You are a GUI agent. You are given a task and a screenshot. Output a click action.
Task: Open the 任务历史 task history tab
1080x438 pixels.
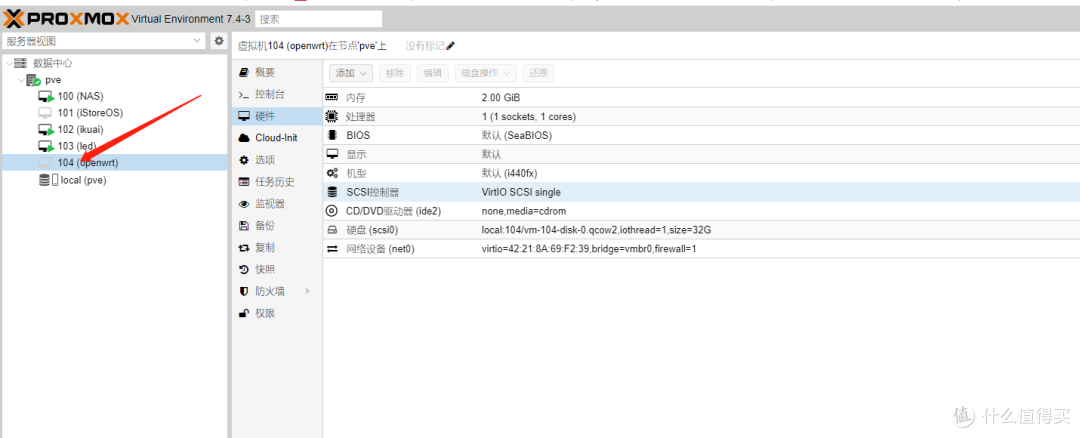point(275,182)
